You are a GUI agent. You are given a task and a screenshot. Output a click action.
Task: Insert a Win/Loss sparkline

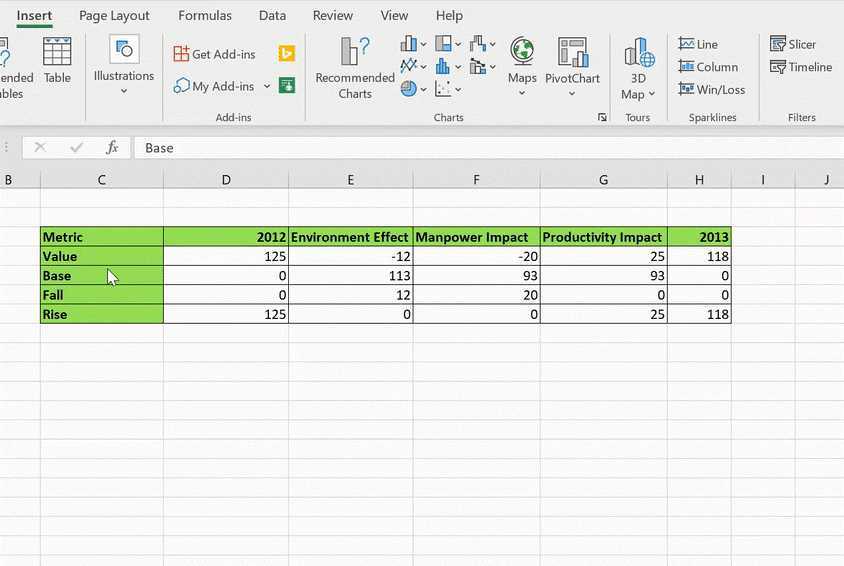(712, 89)
